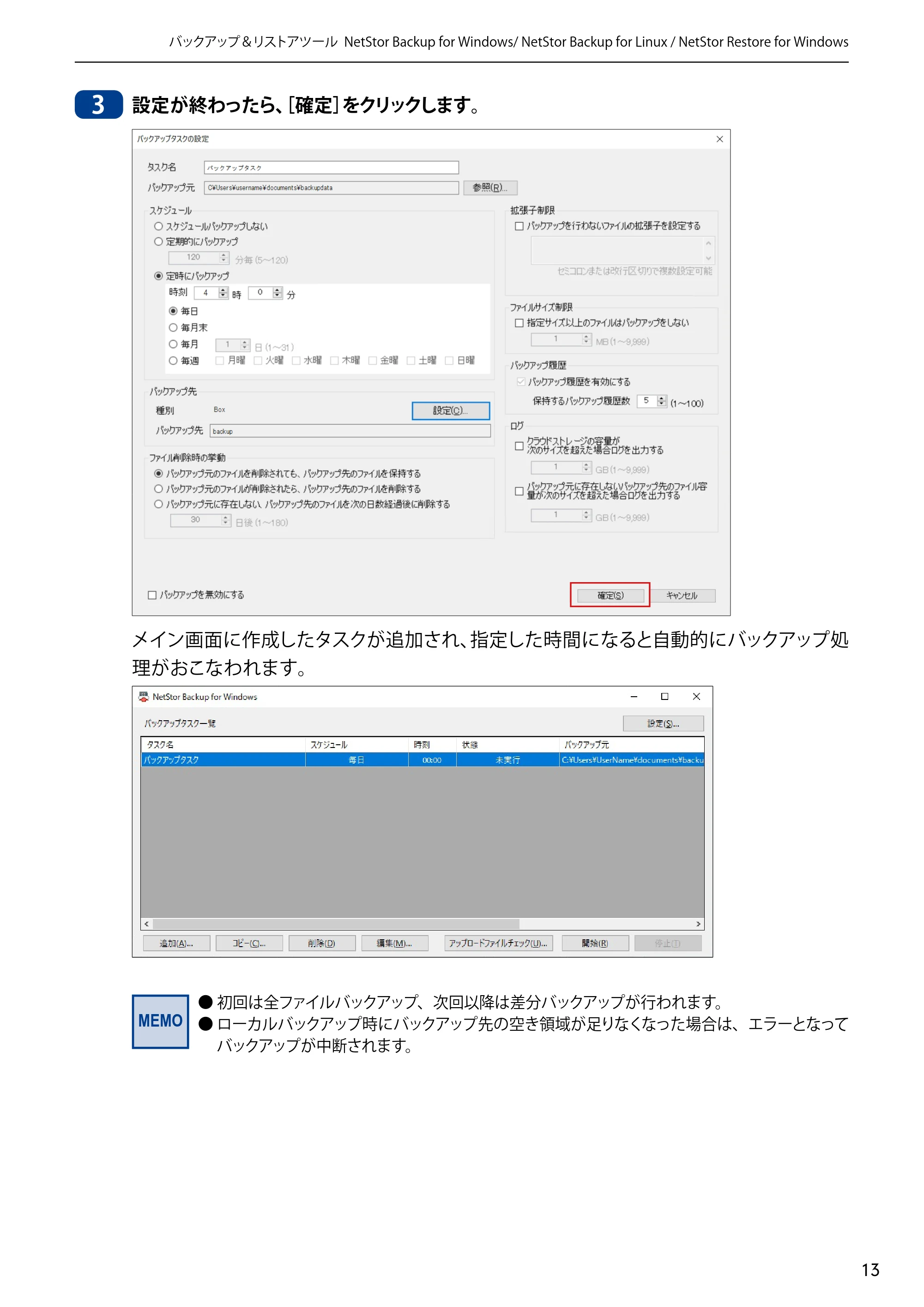This screenshot has width=924, height=1307.
Task: Select 定時にバックアップ radio option
Action: pyautogui.click(x=159, y=275)
